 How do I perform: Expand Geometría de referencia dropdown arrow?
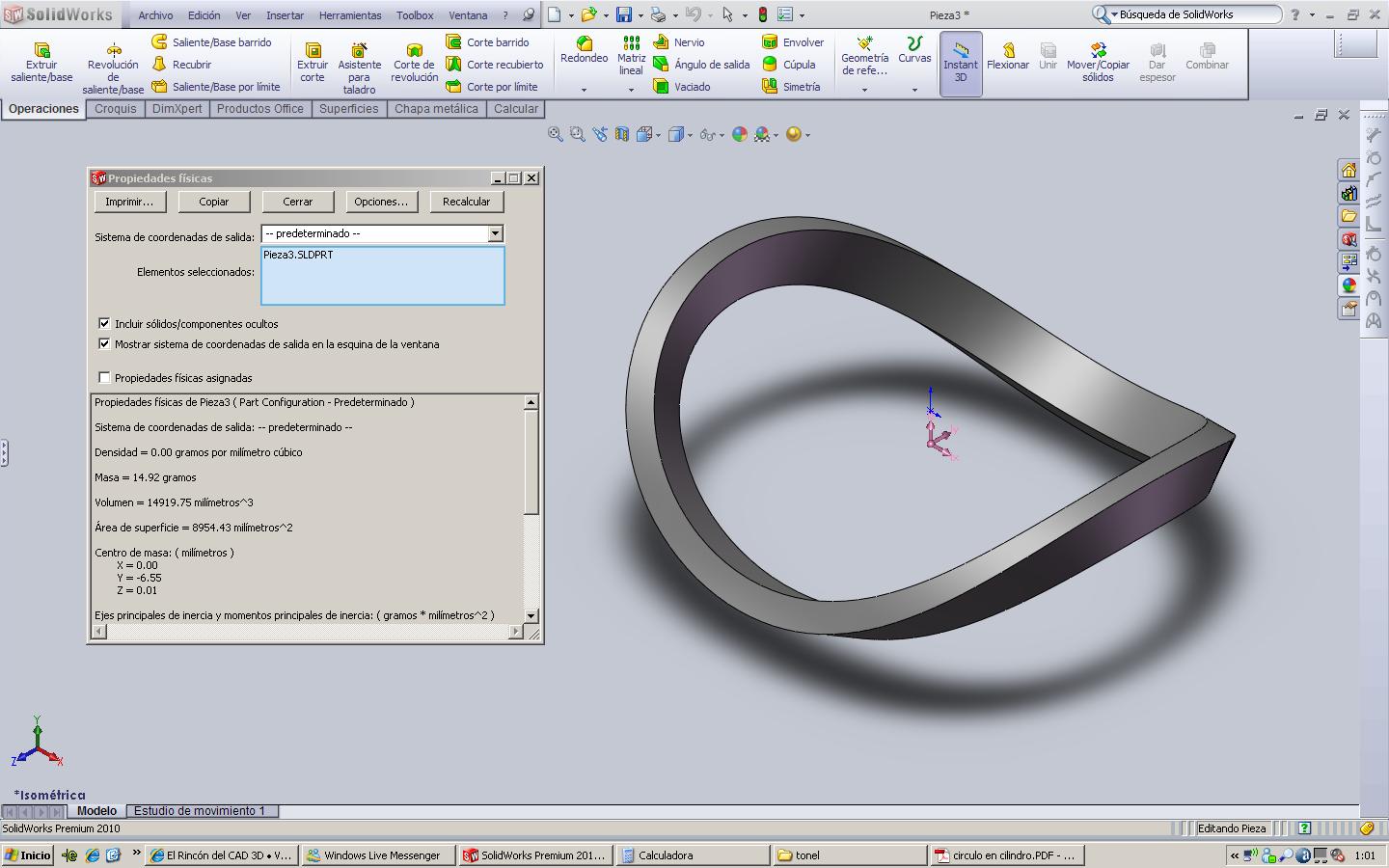click(x=864, y=90)
